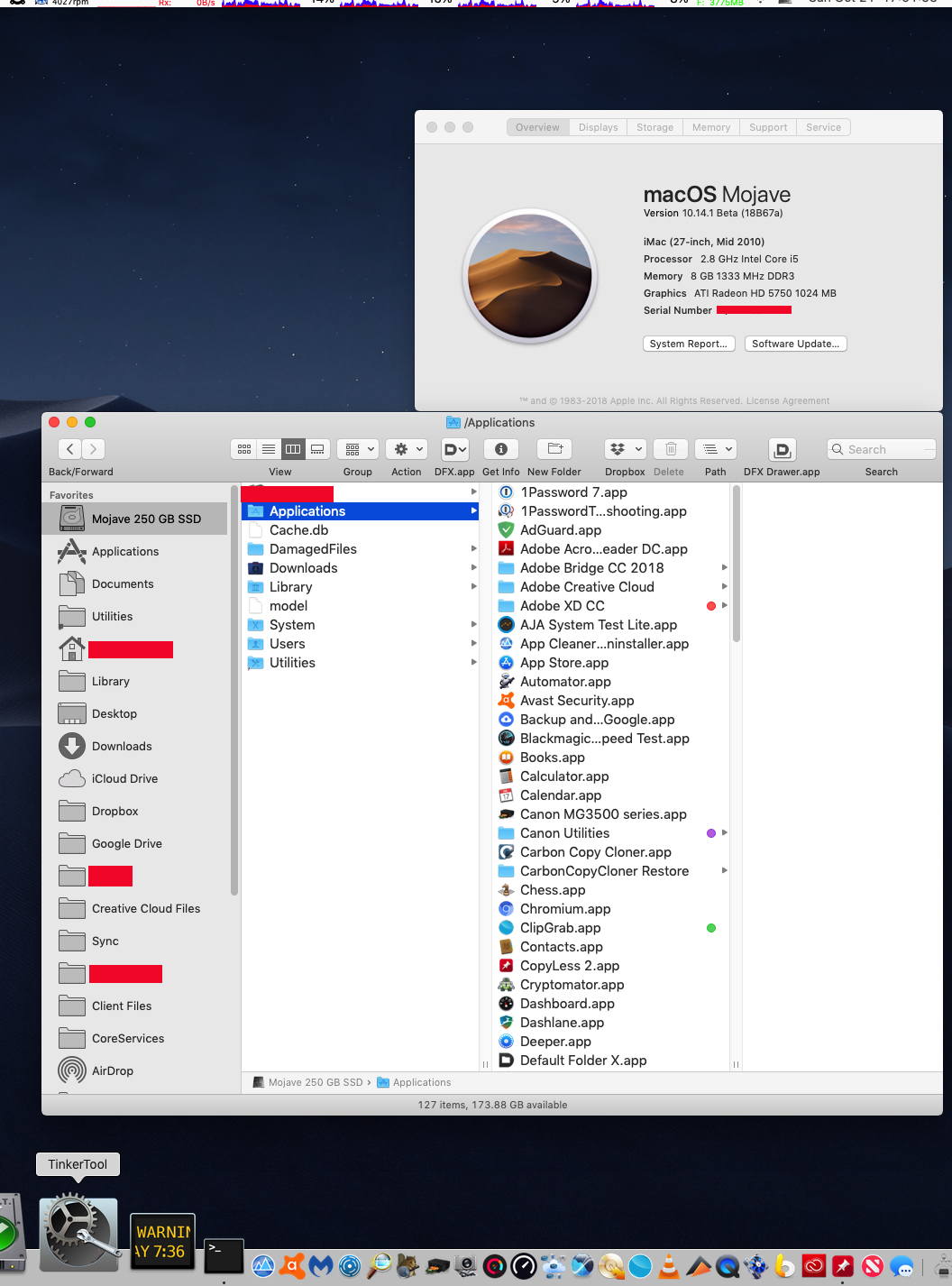This screenshot has width=952, height=1286.
Task: Open the Console WARNING icon in the Dock
Action: point(162,1243)
